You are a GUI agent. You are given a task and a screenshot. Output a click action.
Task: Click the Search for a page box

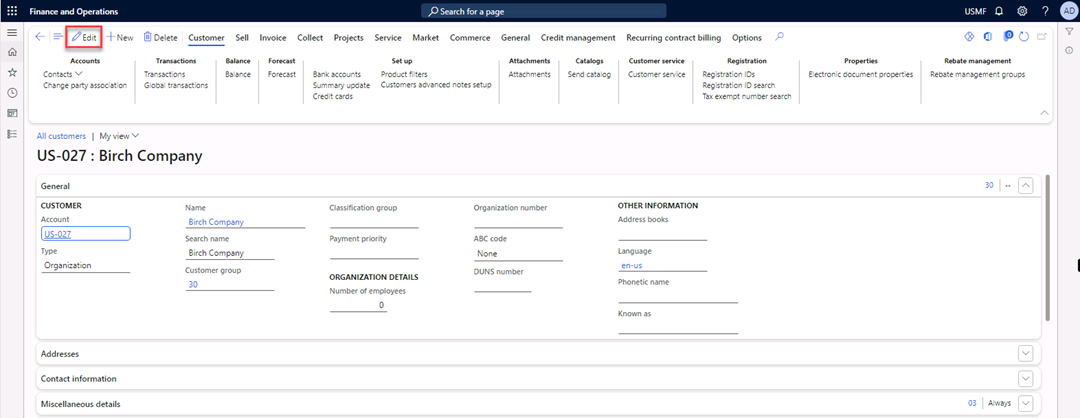[543, 11]
